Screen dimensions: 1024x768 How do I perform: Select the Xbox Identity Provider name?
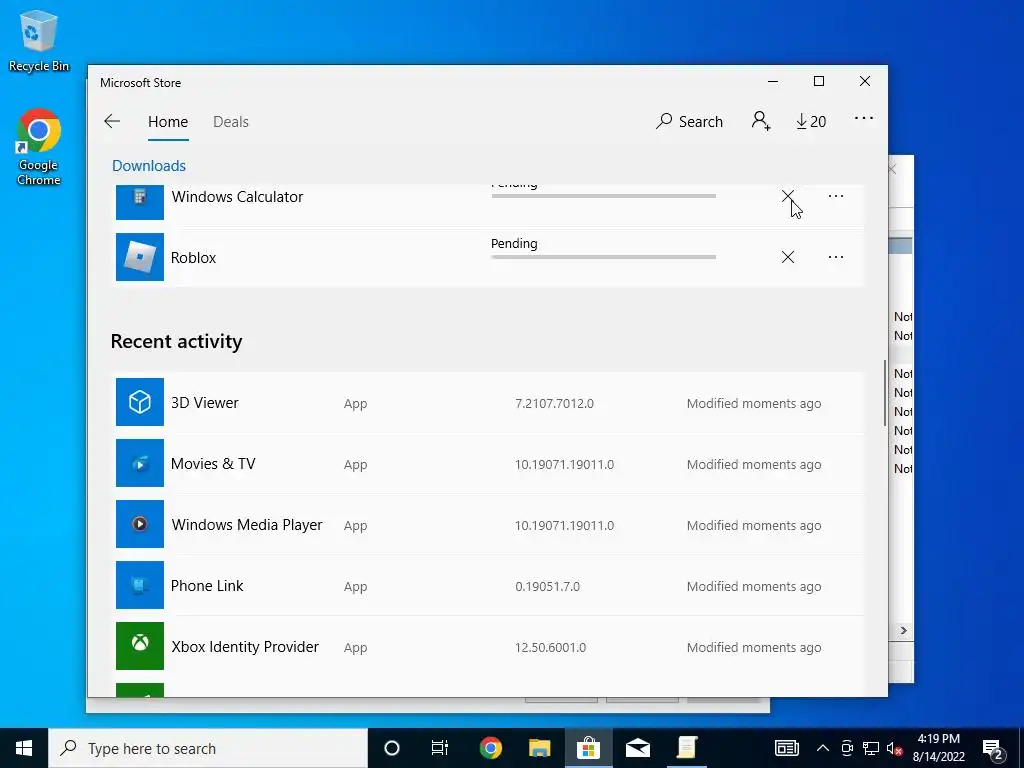245,647
